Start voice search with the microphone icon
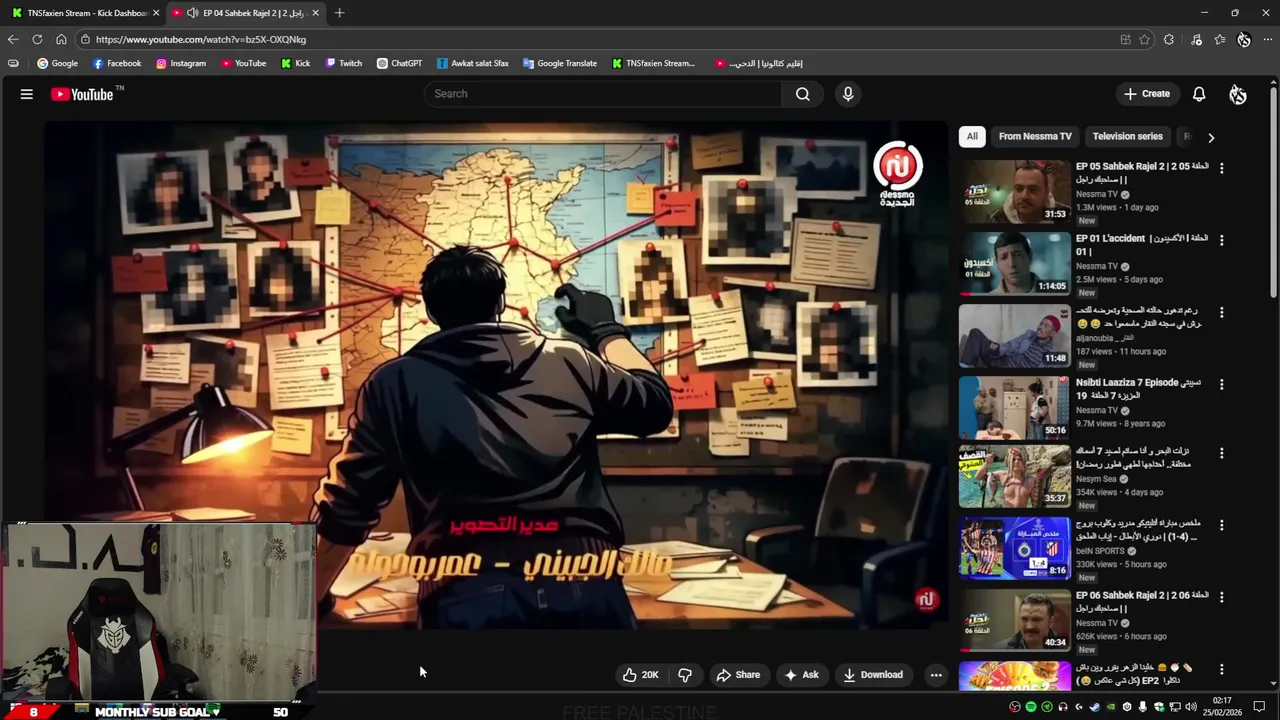The width and height of the screenshot is (1280, 720). click(x=848, y=94)
